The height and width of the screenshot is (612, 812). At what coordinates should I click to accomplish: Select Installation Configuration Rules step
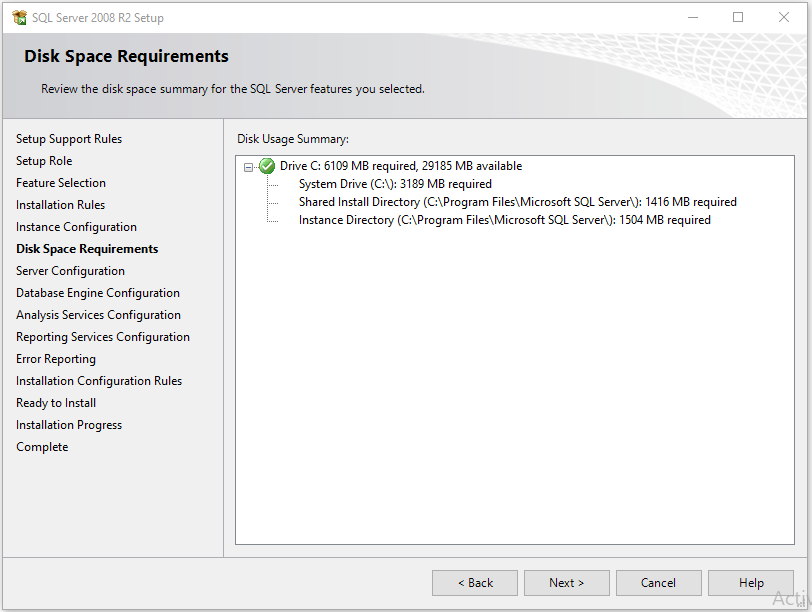[x=99, y=381]
